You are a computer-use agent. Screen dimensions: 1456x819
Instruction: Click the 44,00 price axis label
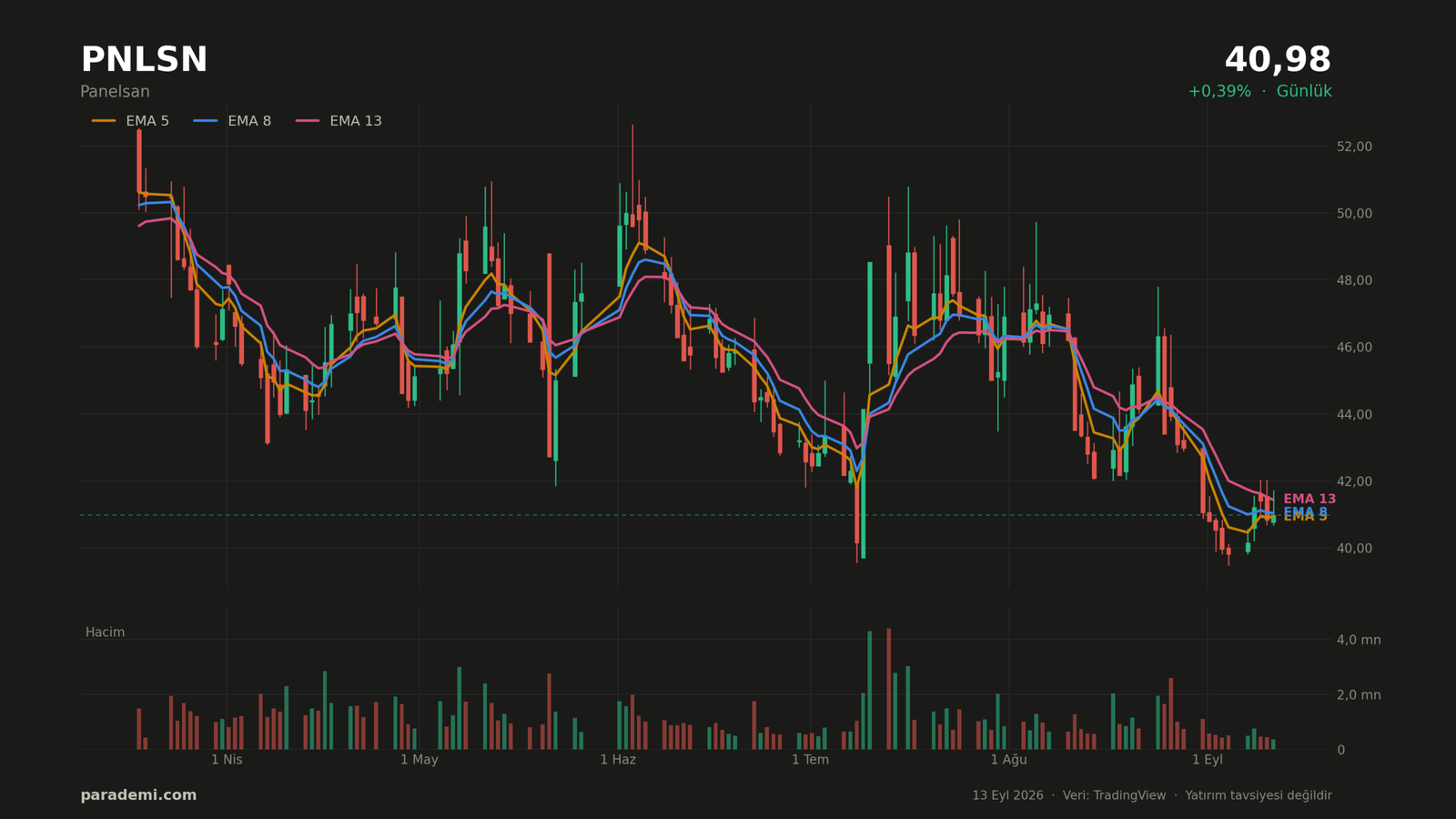1354,414
